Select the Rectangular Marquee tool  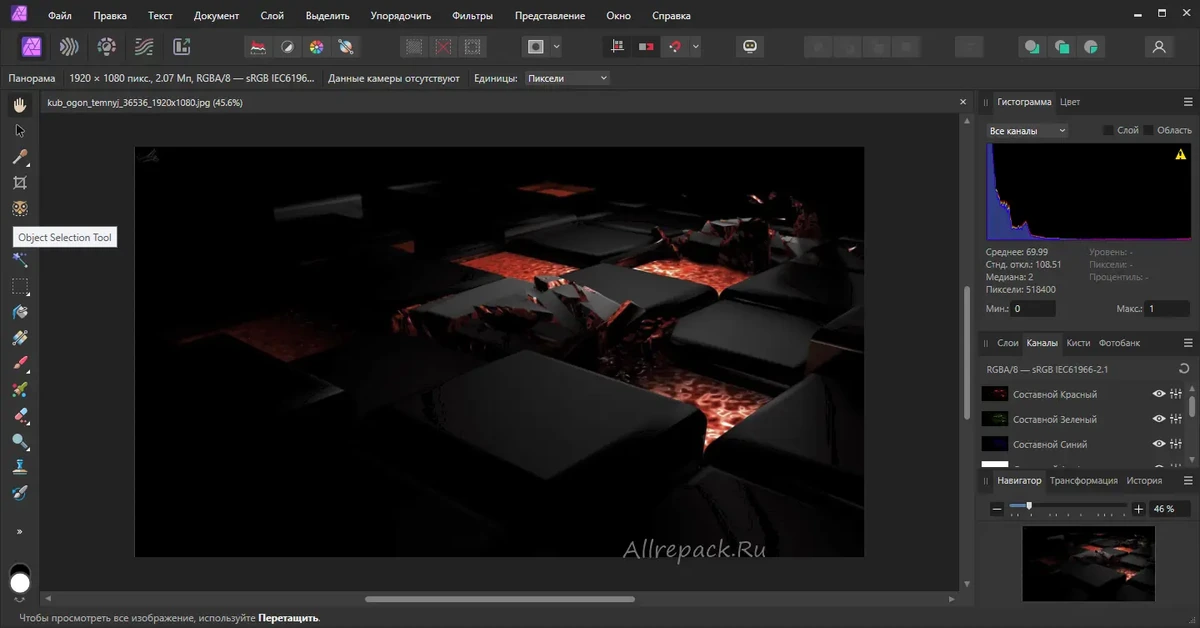pyautogui.click(x=19, y=286)
